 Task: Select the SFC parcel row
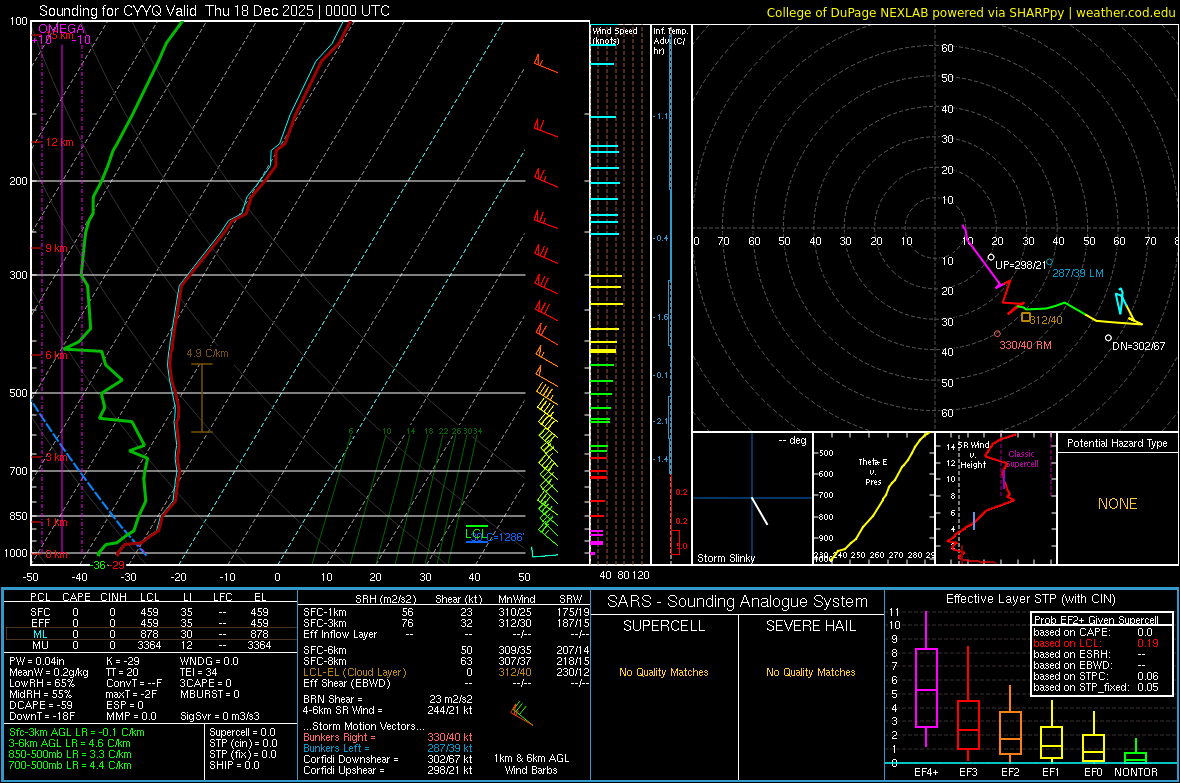(x=150, y=612)
